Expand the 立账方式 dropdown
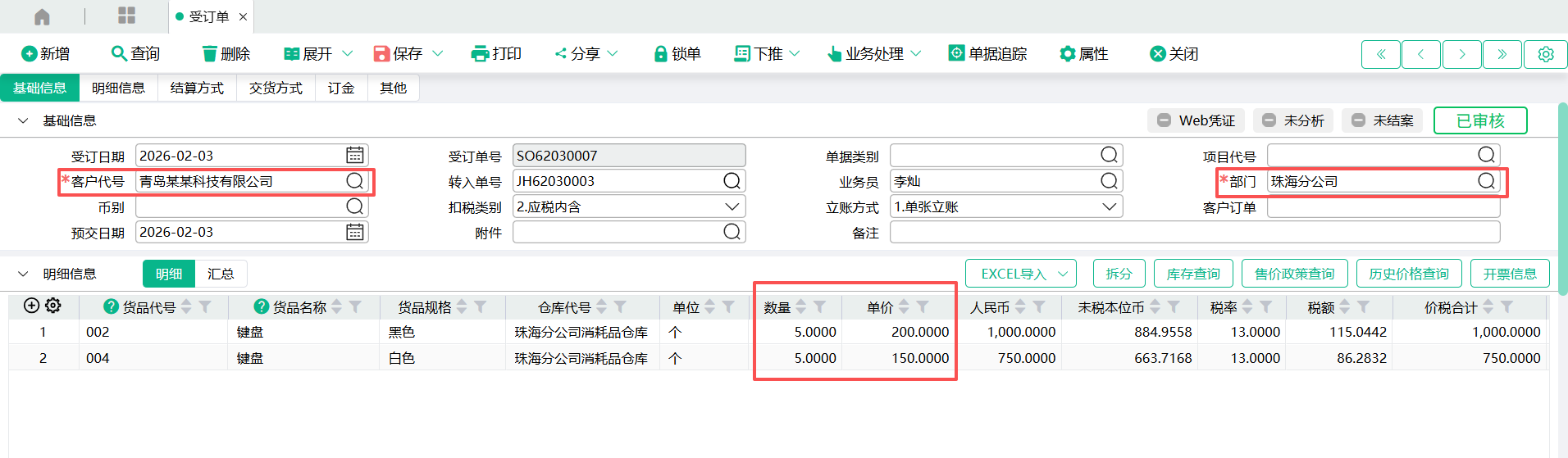The image size is (1568, 458). pyautogui.click(x=1109, y=206)
